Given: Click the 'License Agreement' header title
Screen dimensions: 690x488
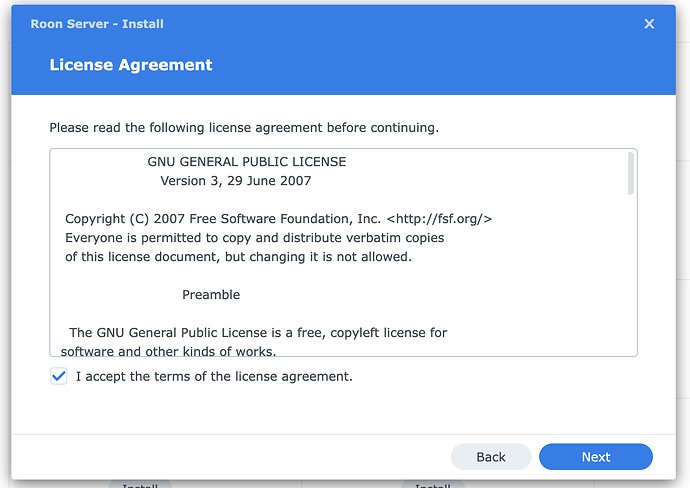Looking at the screenshot, I should point(131,65).
